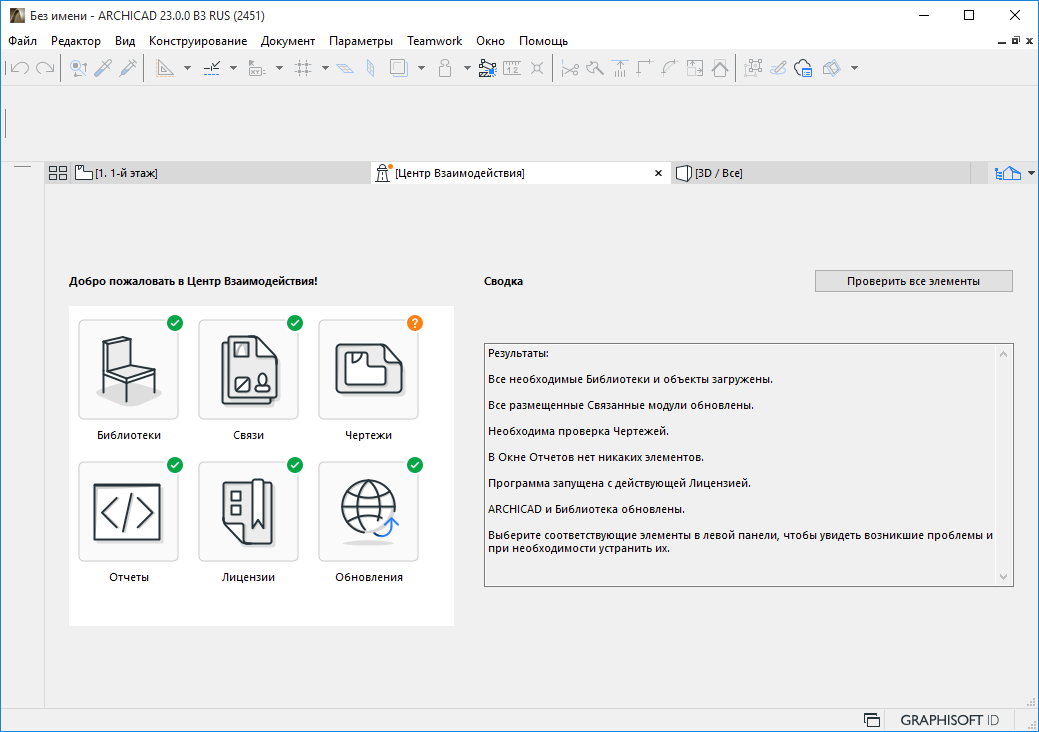1039x732 pixels.
Task: Click the tab overview grid icon
Action: tap(58, 174)
